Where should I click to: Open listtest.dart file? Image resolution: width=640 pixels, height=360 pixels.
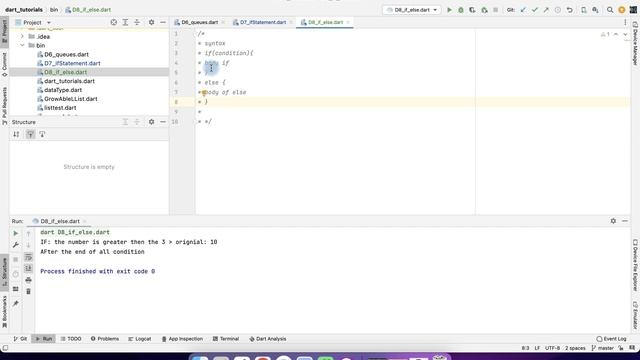[60, 108]
